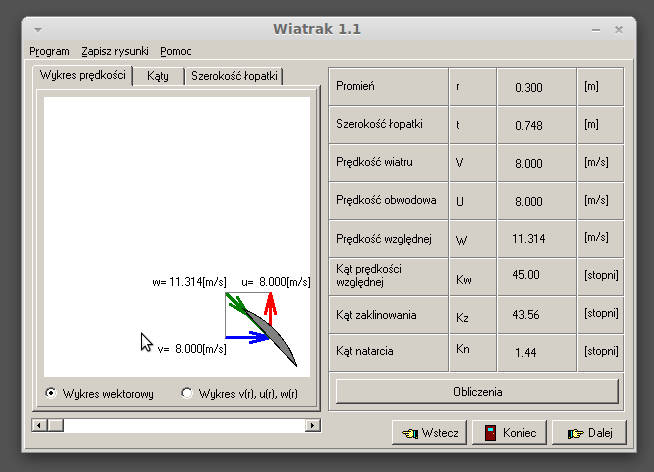Click the Koniec button with exit-door icon

click(x=509, y=433)
